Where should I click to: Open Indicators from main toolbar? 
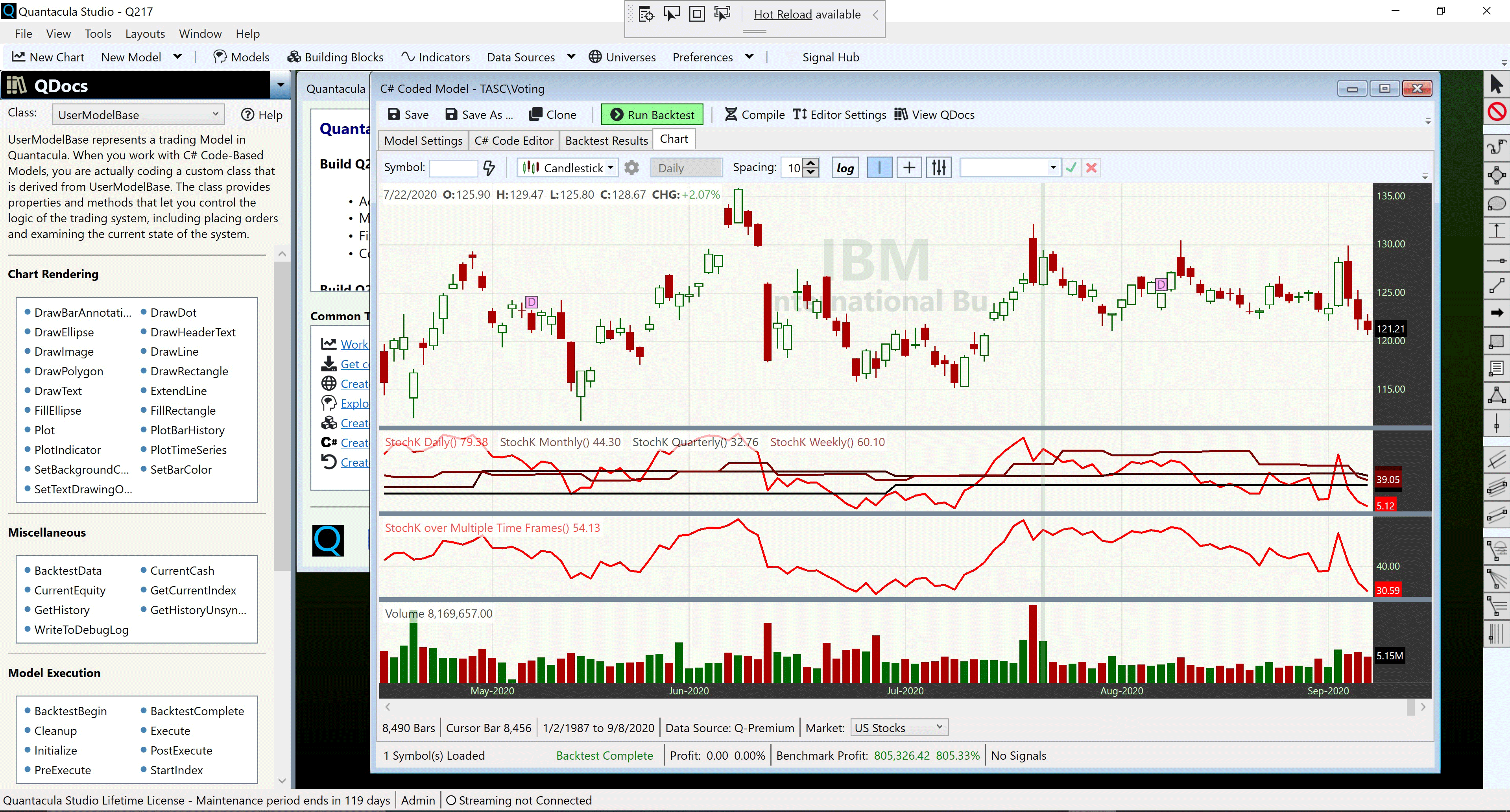(x=436, y=57)
